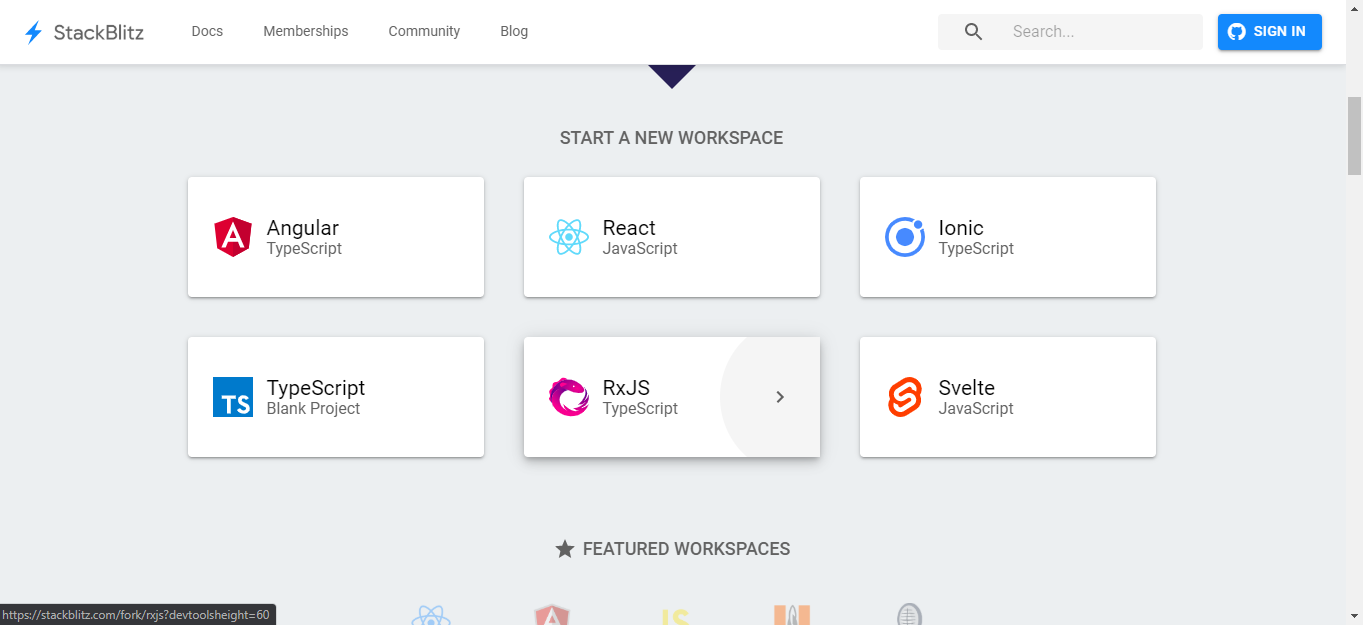
Task: Click the Angular shield icon in workspace card
Action: click(232, 237)
